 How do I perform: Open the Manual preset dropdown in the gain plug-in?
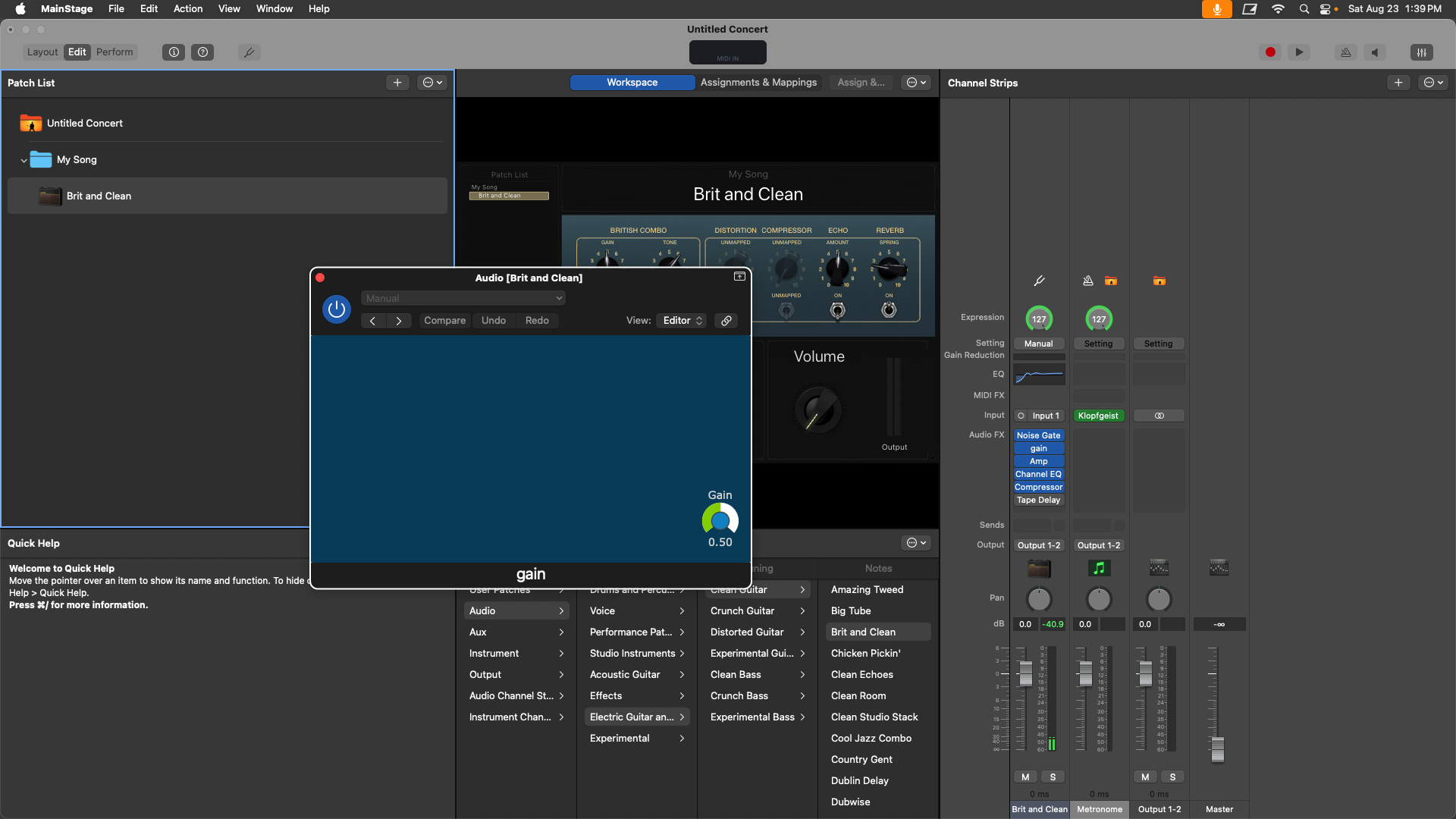click(463, 298)
